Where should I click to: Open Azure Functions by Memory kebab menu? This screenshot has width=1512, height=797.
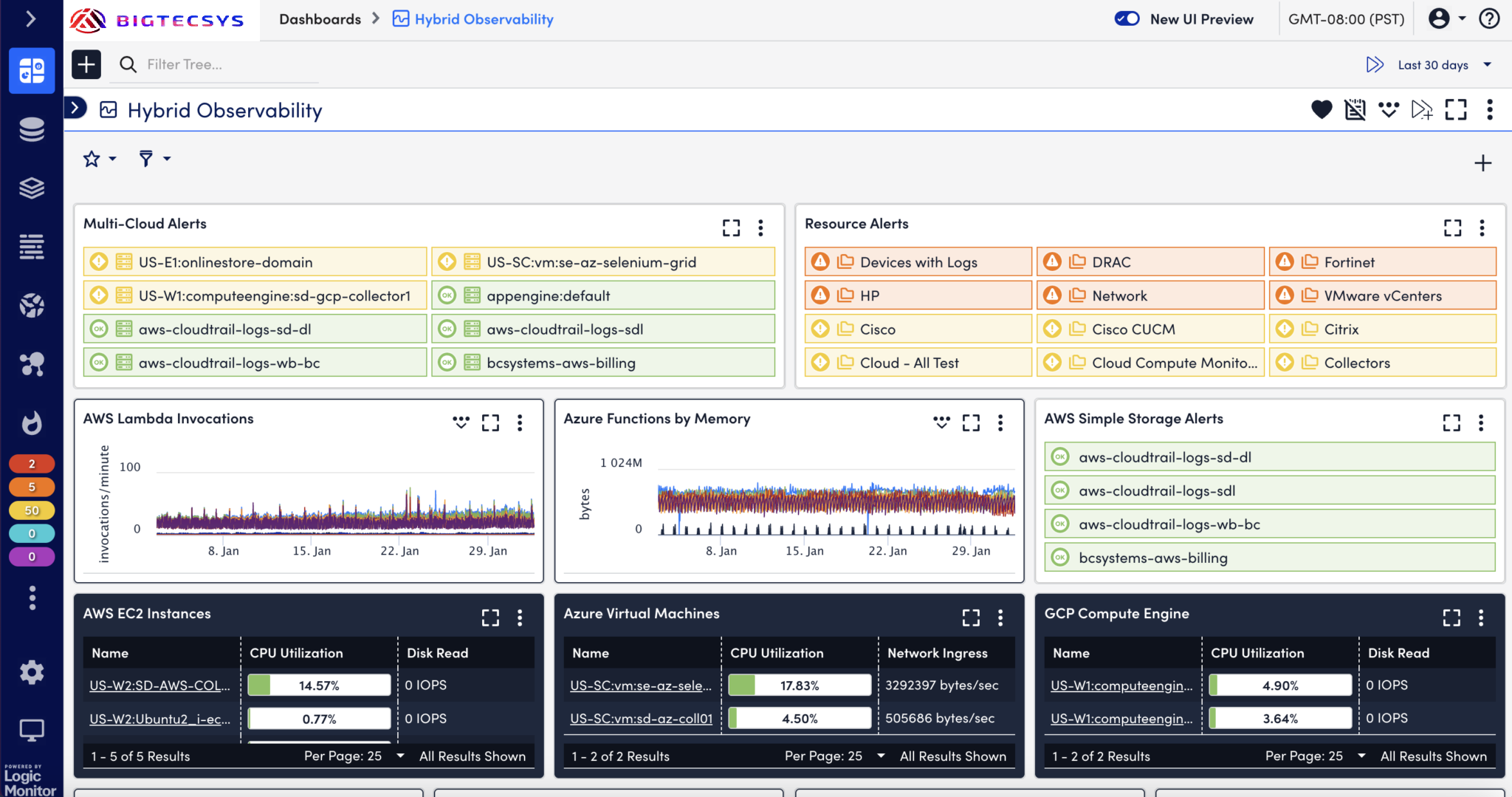point(1000,423)
